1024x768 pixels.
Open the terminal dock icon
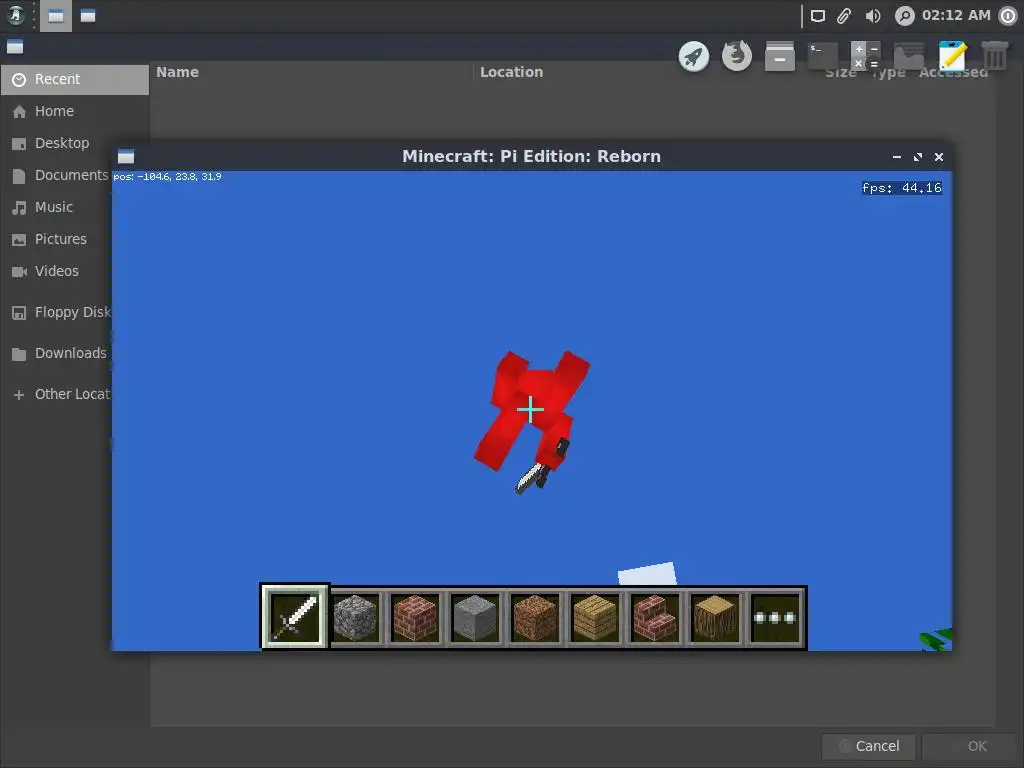823,56
